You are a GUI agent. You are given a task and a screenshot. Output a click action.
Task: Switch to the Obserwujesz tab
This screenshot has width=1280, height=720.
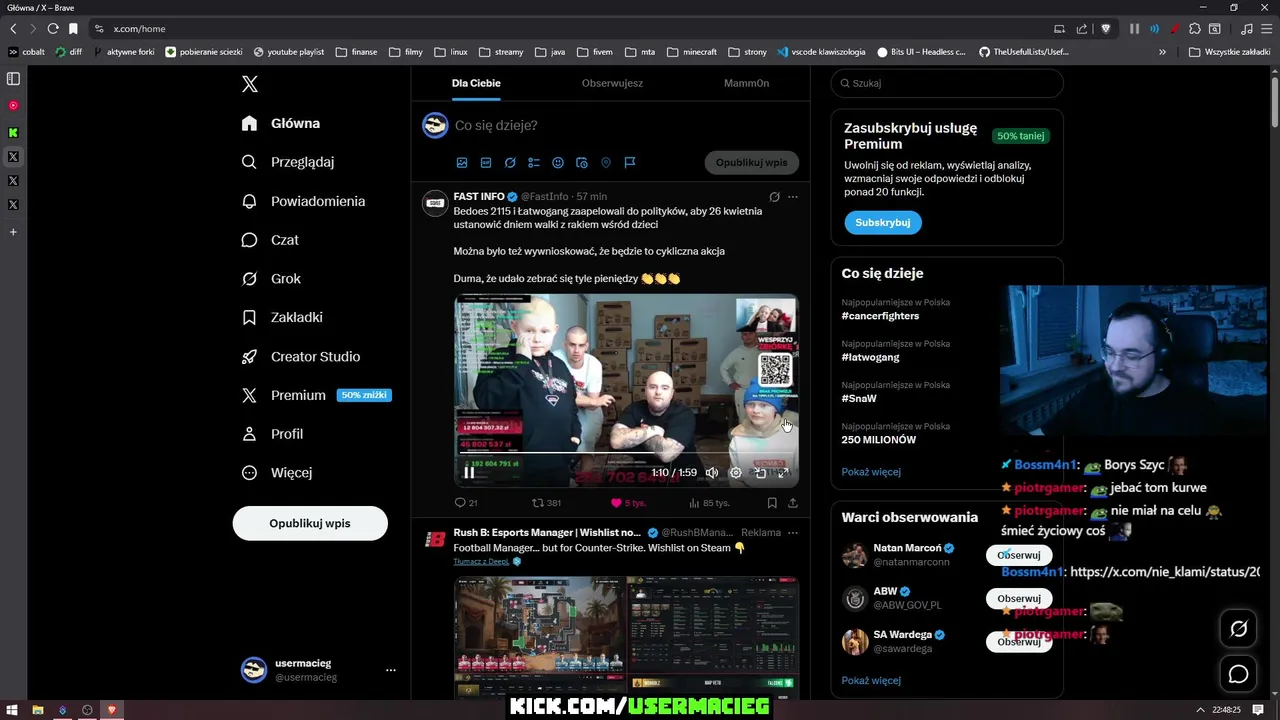(x=612, y=83)
